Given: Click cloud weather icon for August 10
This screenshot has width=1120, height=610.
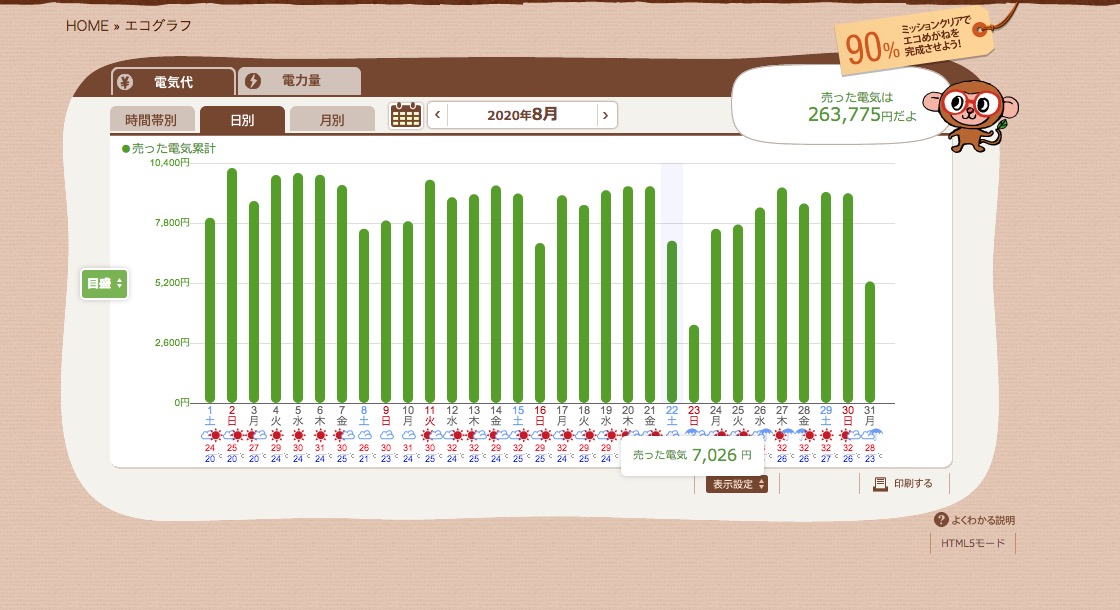Looking at the screenshot, I should 409,435.
